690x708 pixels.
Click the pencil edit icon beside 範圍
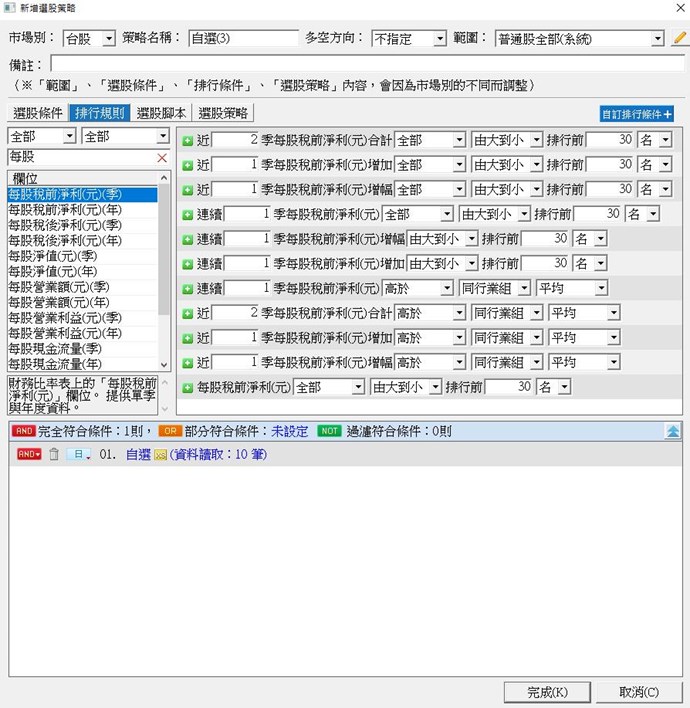680,38
